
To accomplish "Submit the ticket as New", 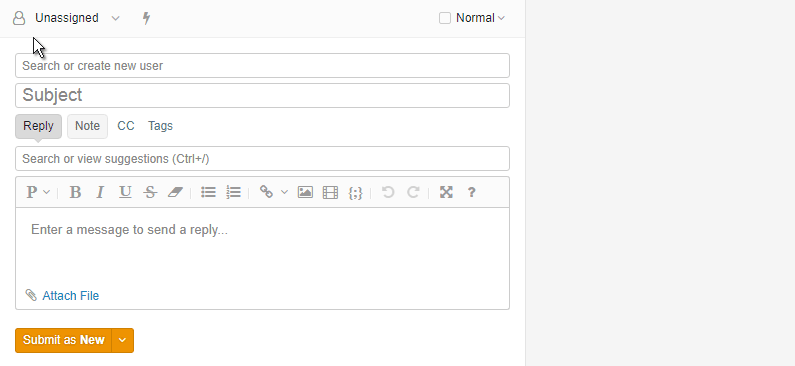I will [63, 340].
